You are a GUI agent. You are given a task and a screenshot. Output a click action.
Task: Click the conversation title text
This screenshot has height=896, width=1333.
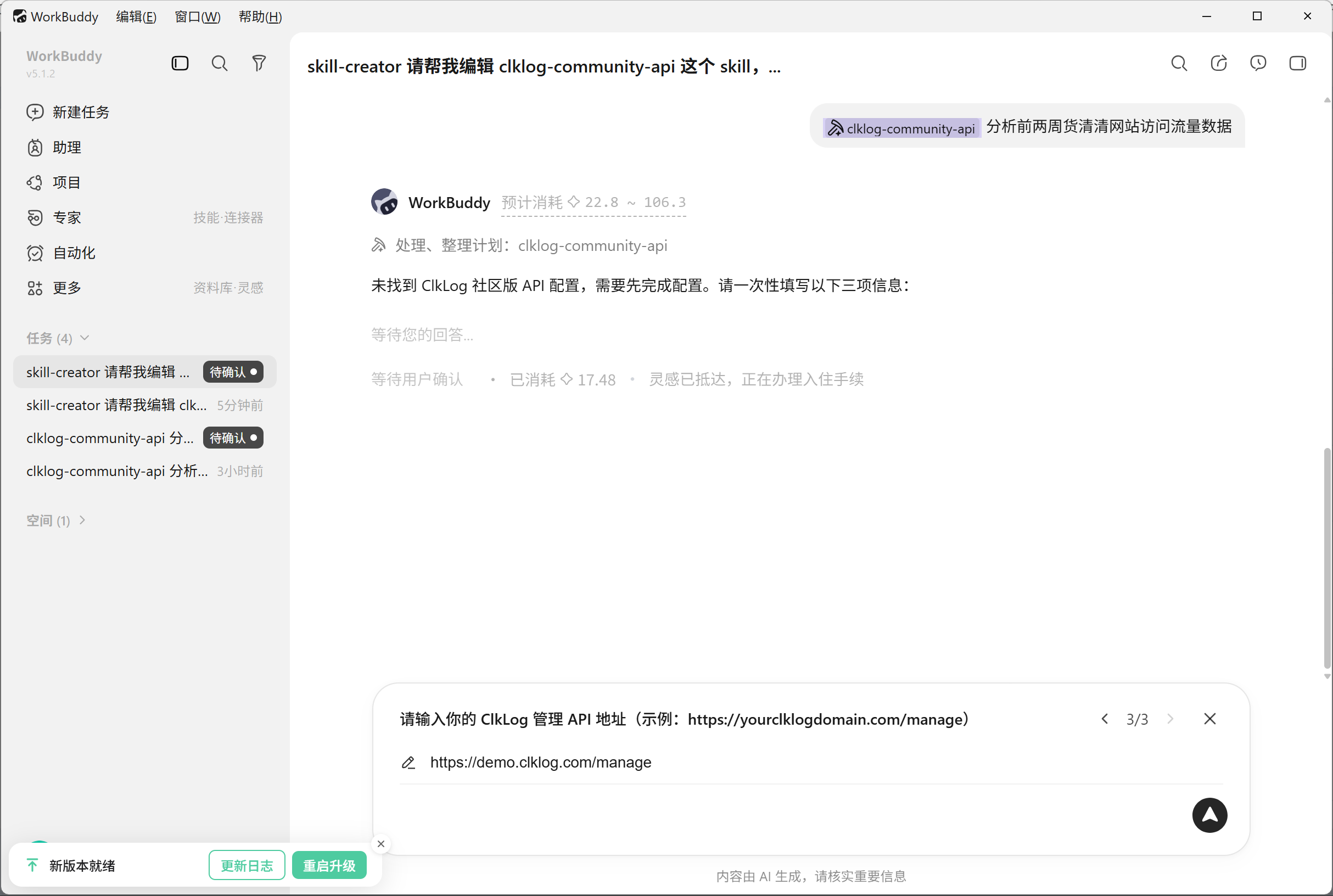(x=544, y=66)
